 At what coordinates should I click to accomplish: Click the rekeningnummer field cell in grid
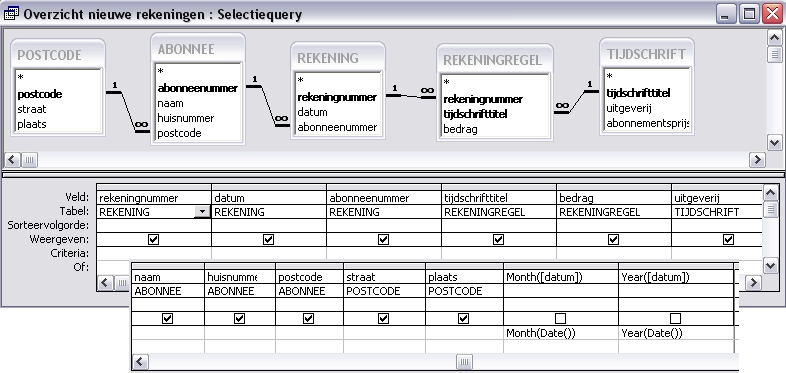[153, 198]
